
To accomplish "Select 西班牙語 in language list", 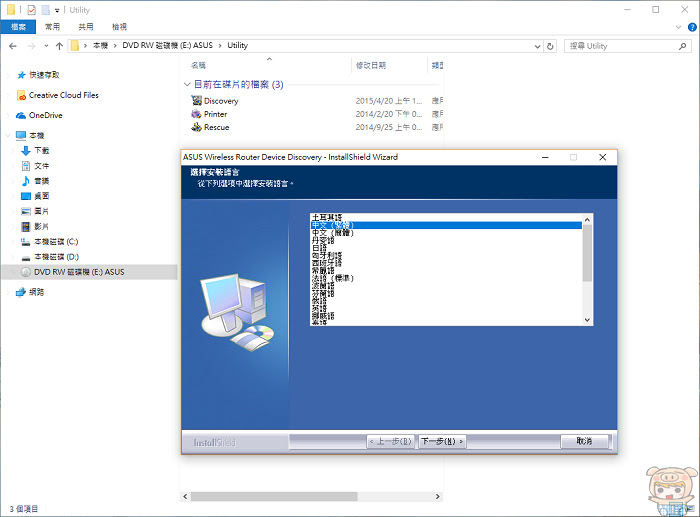I will [x=327, y=263].
